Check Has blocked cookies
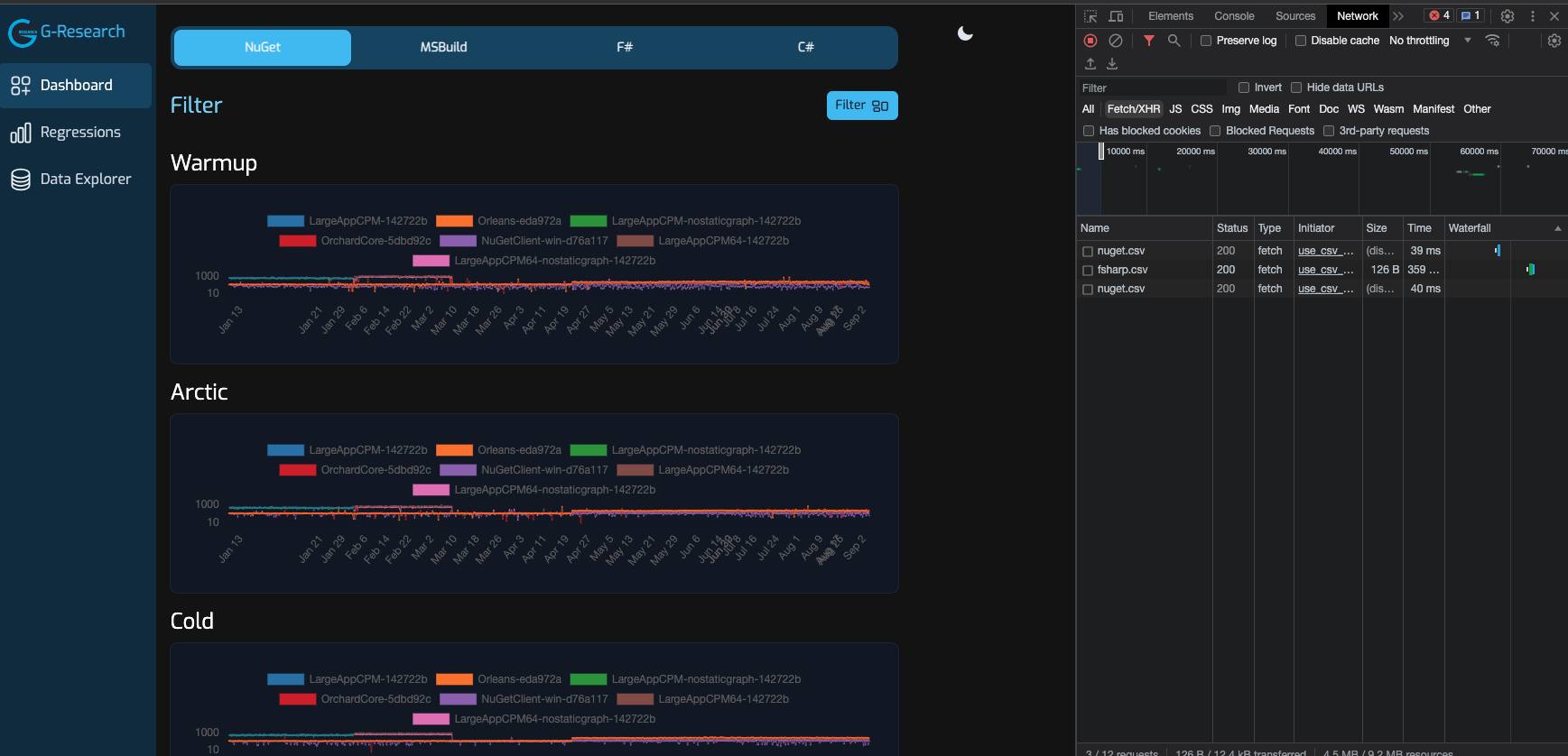Image resolution: width=1568 pixels, height=756 pixels. (x=1089, y=131)
